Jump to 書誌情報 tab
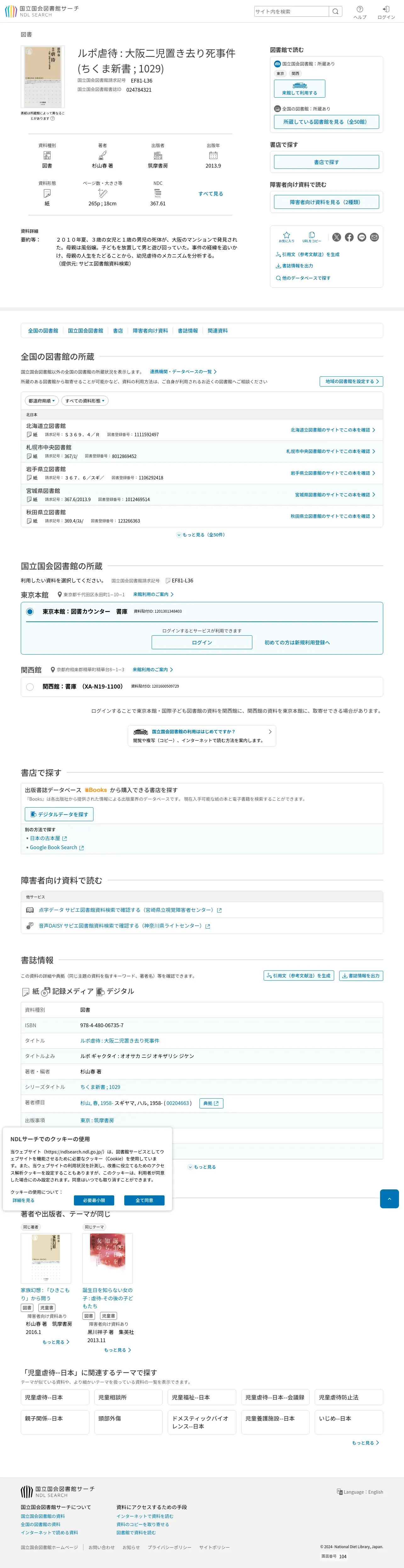The image size is (404, 1568). point(188,330)
